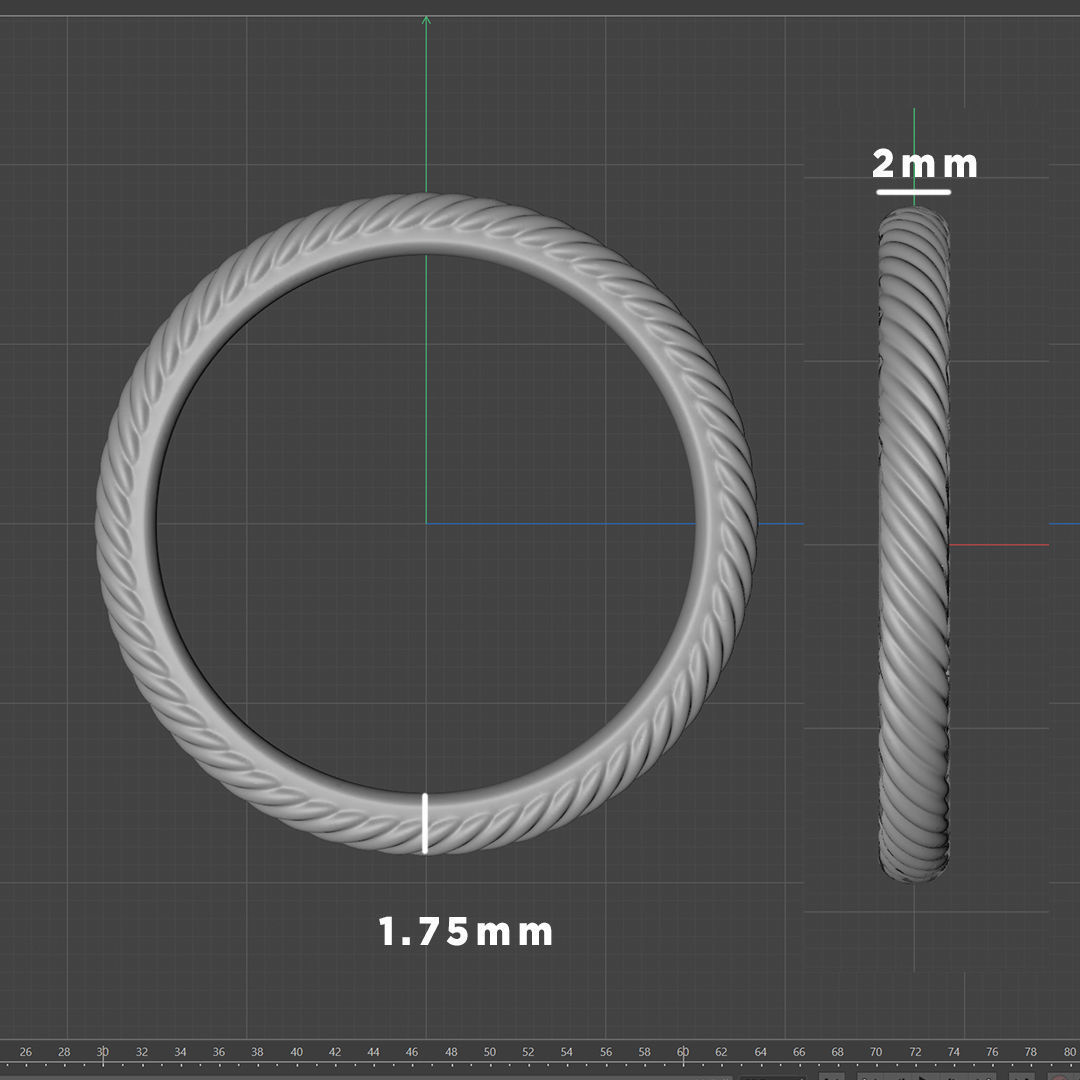1080x1080 pixels.
Task: Click frame 74 on the timeline ruler
Action: (x=954, y=1052)
